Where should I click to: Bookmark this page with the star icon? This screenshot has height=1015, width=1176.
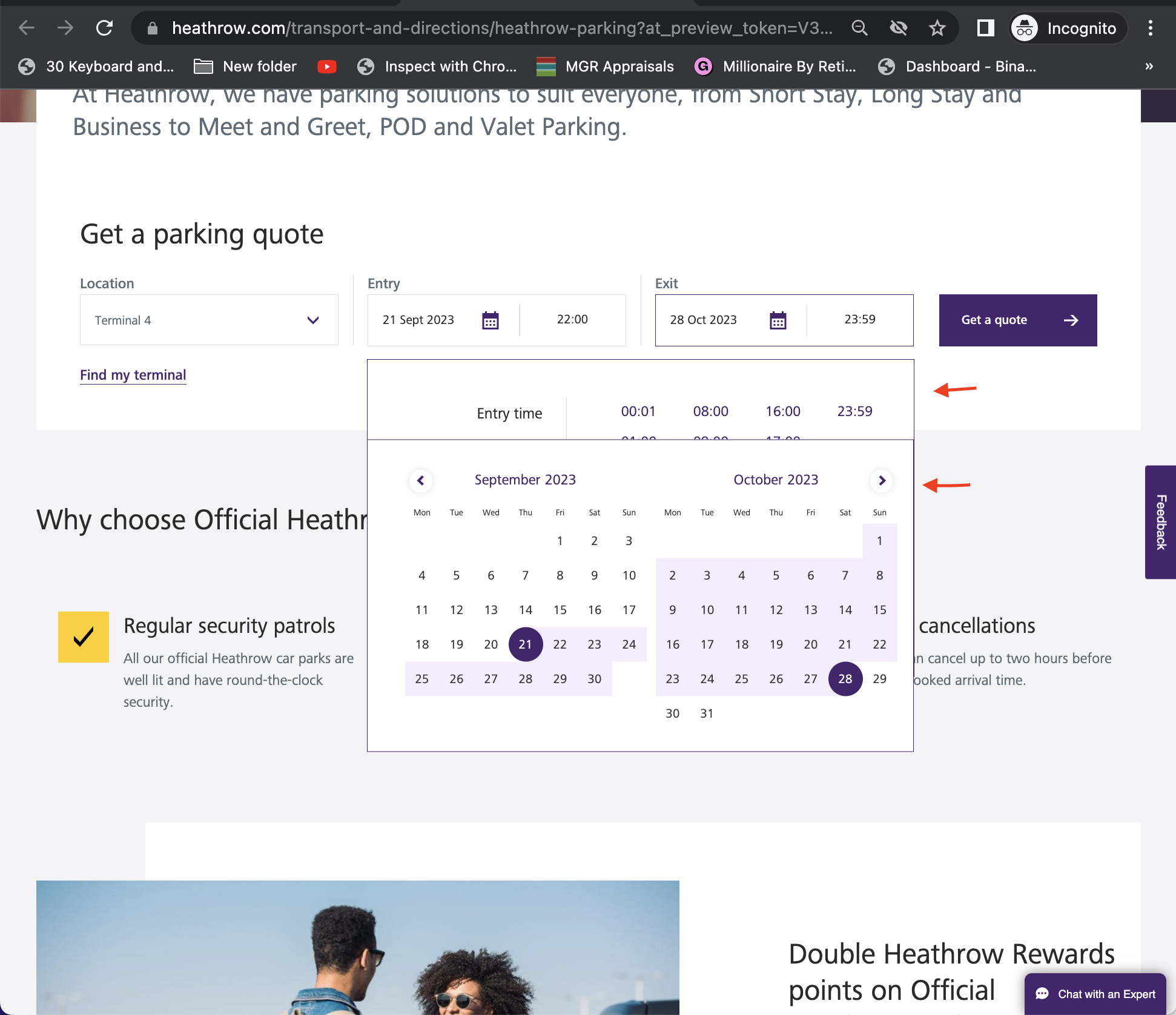(x=937, y=28)
